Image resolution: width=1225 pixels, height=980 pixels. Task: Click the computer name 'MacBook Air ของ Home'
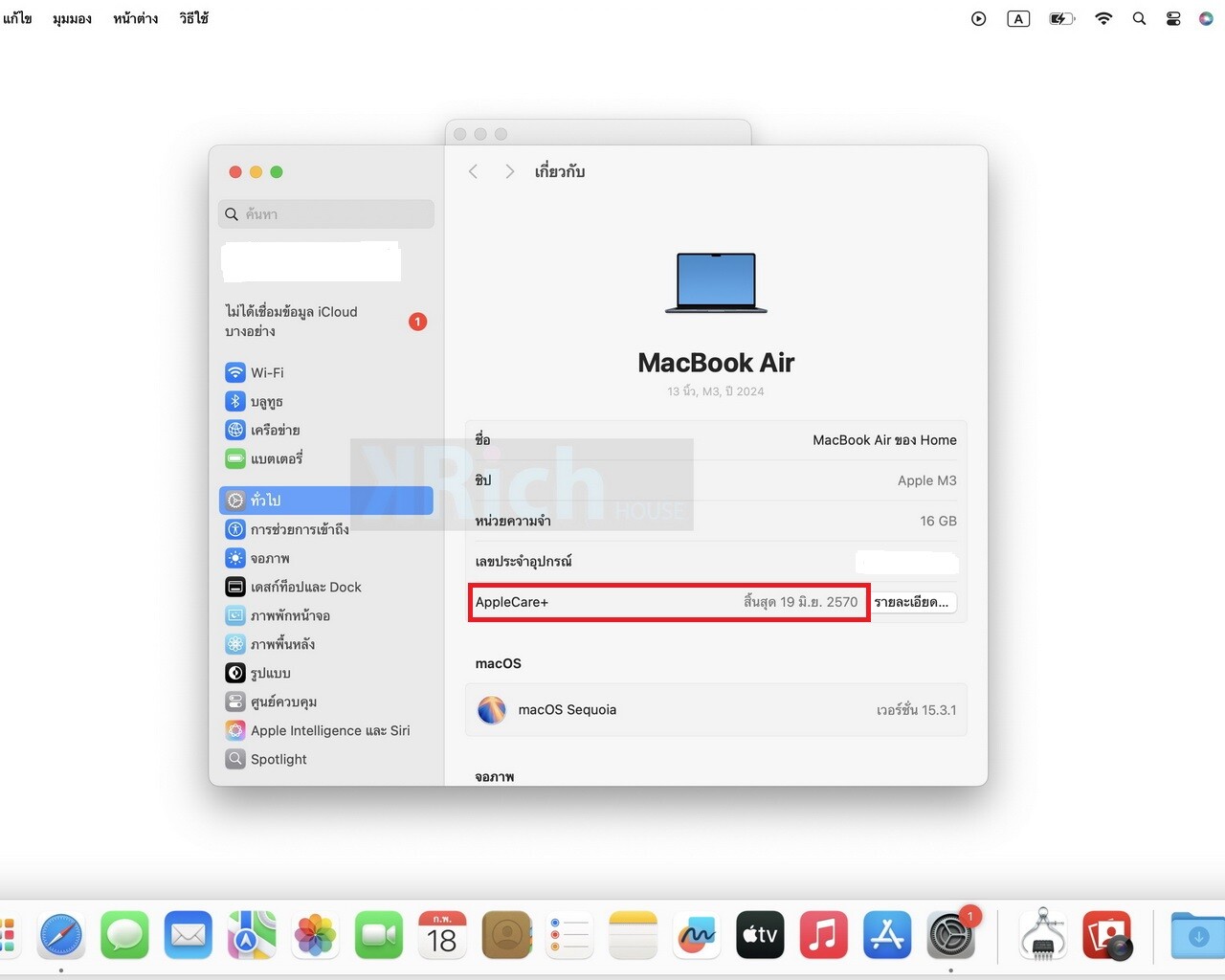tap(884, 440)
